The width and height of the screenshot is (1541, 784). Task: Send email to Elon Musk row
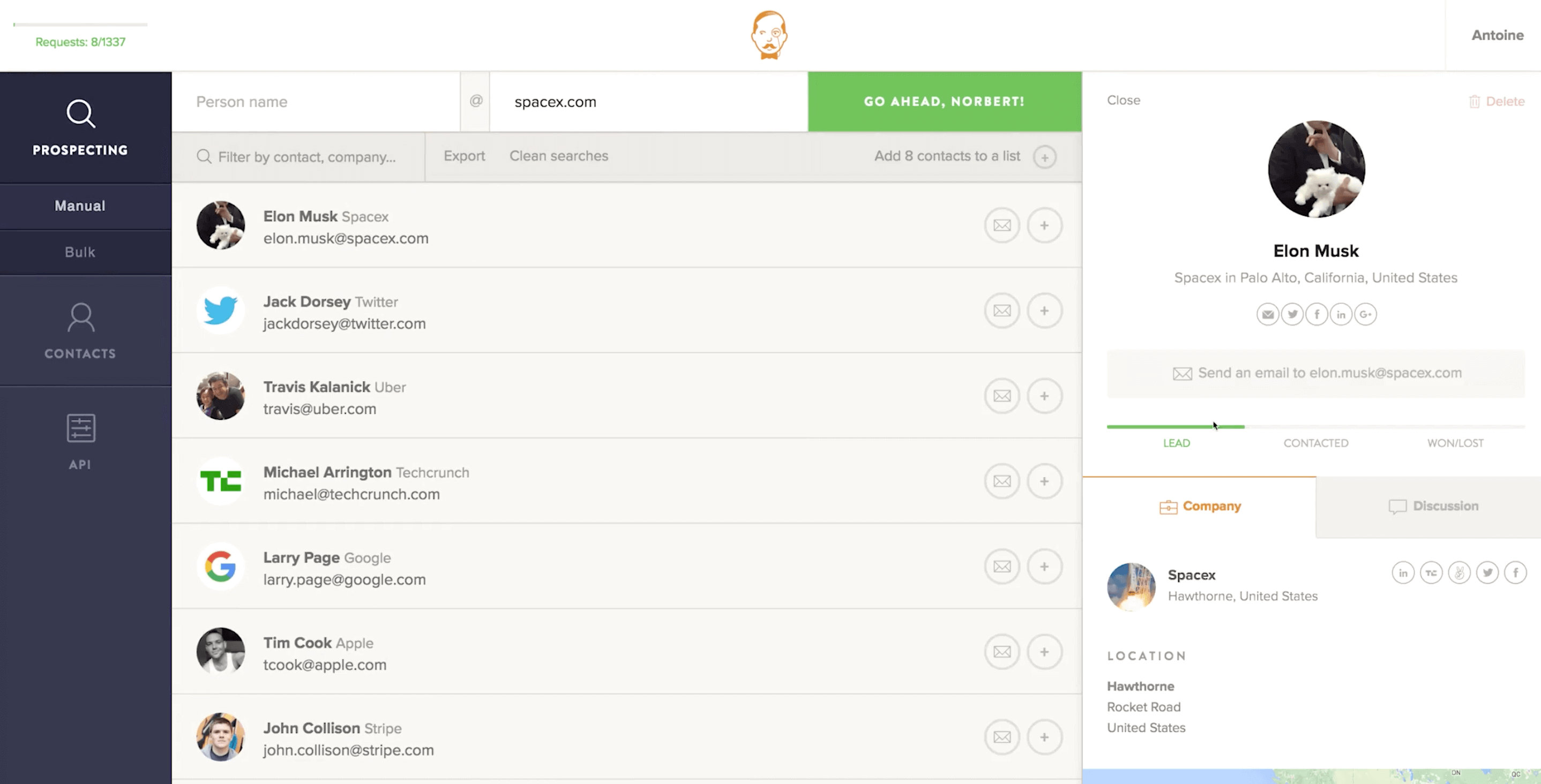click(x=1002, y=225)
